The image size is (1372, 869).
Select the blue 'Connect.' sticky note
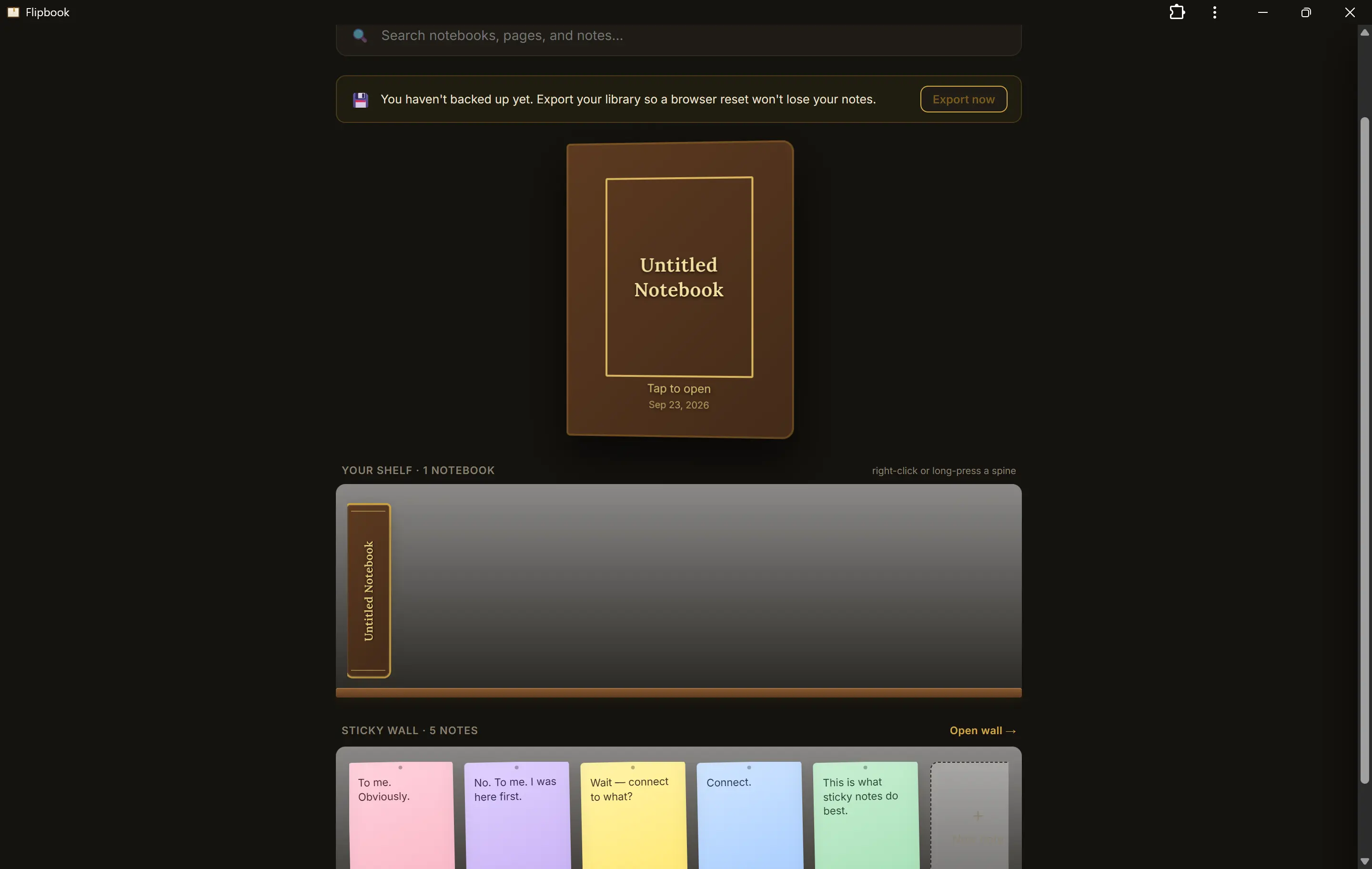750,815
